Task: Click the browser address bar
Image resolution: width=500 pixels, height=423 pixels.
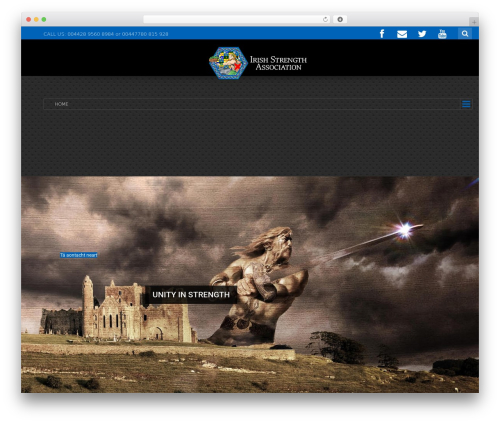Action: 237,19
